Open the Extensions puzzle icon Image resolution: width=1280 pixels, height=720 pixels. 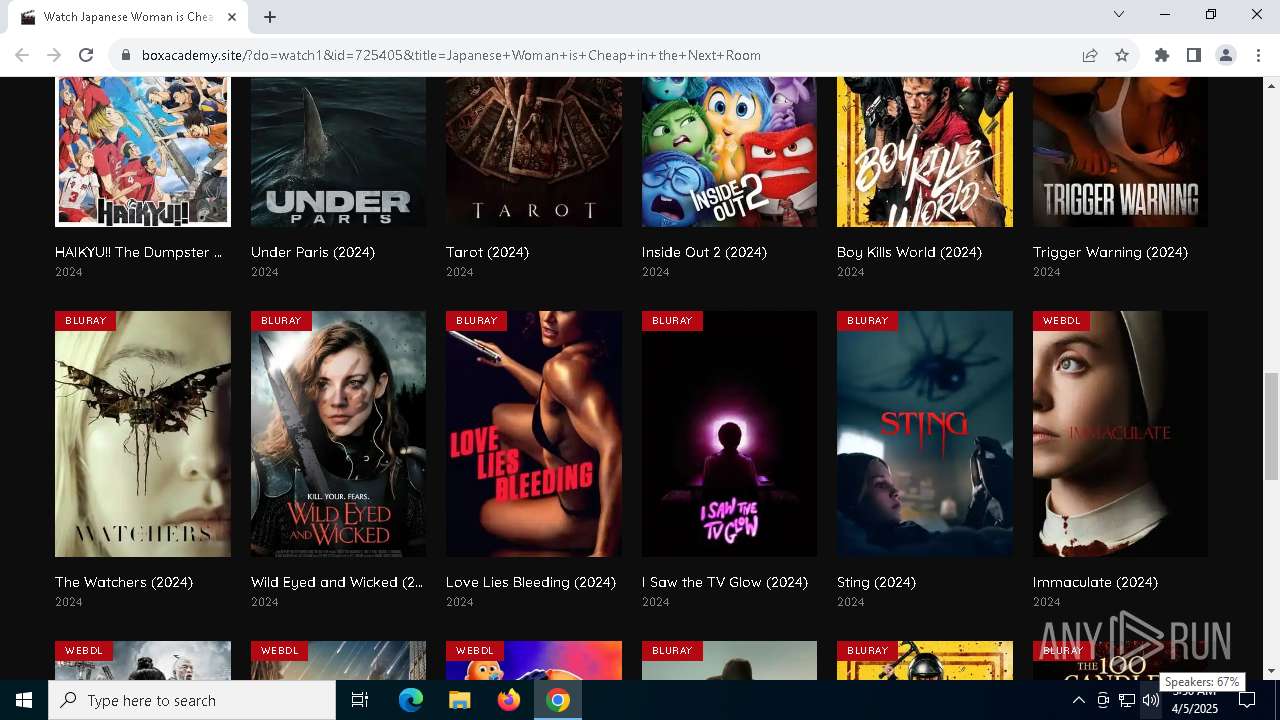pos(1162,55)
